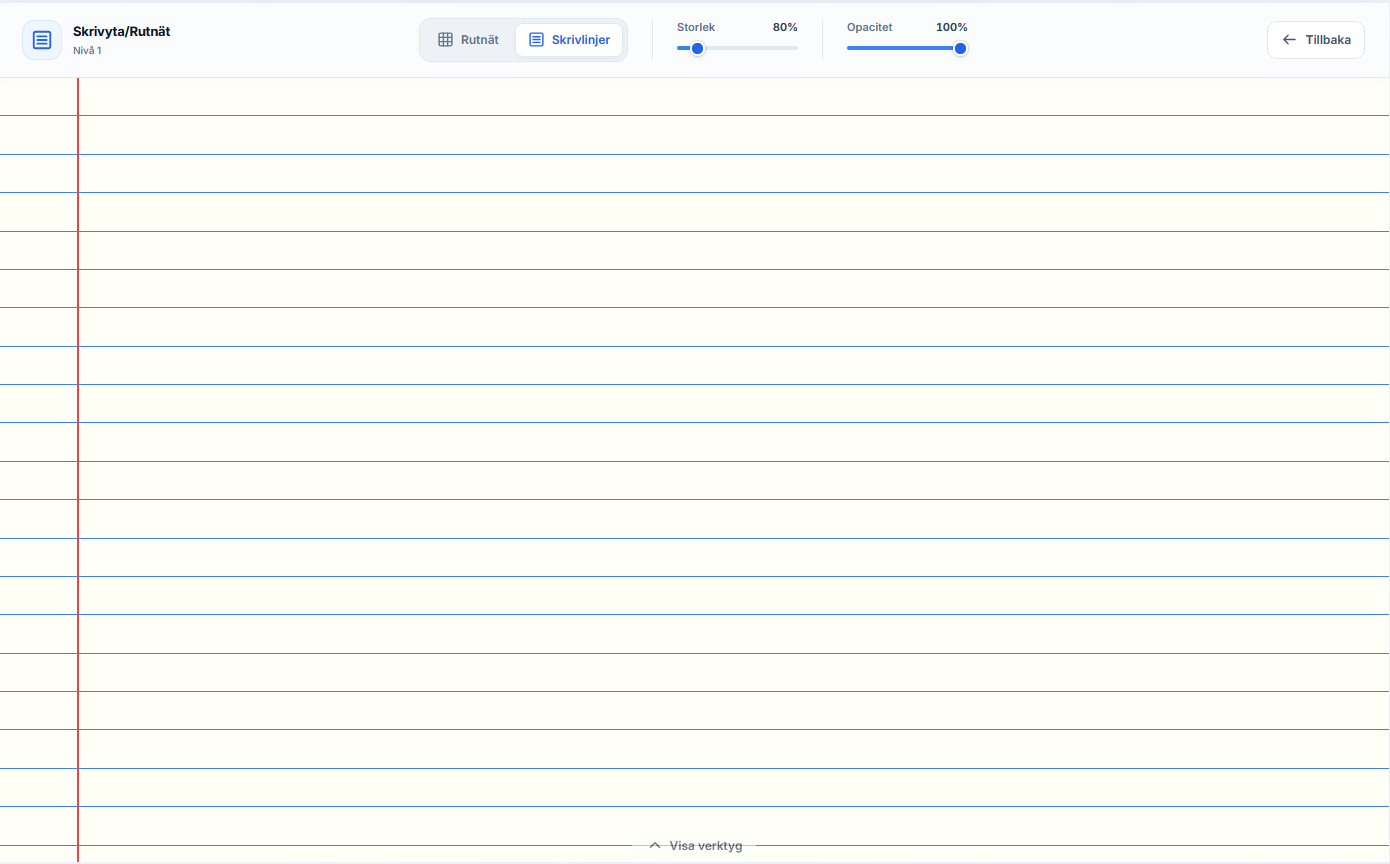Click the grid icon in the Rutnät option
1390x864 pixels.
click(x=446, y=40)
